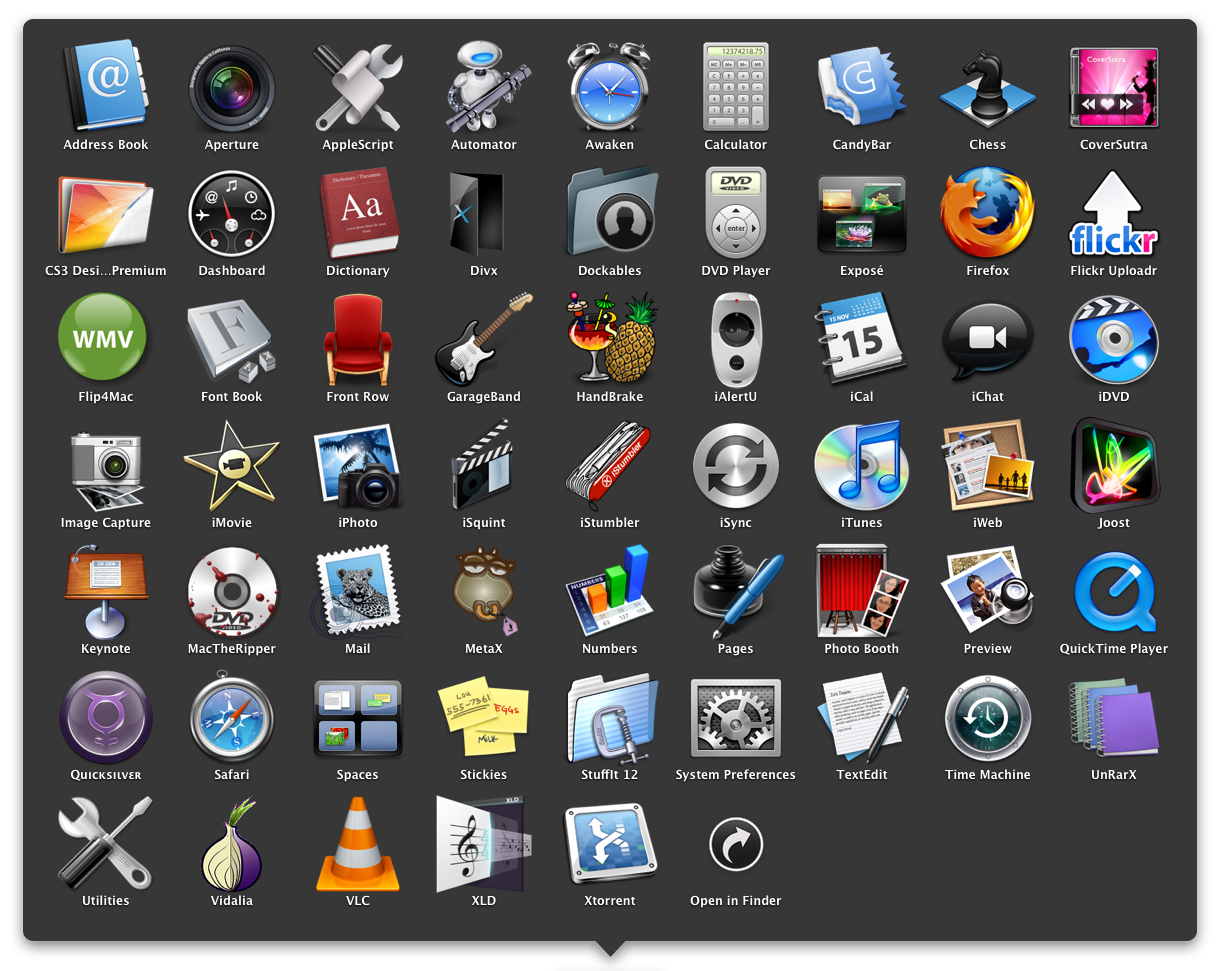Open Flickr Uploadr
This screenshot has height=971, width=1218.
coord(1114,213)
